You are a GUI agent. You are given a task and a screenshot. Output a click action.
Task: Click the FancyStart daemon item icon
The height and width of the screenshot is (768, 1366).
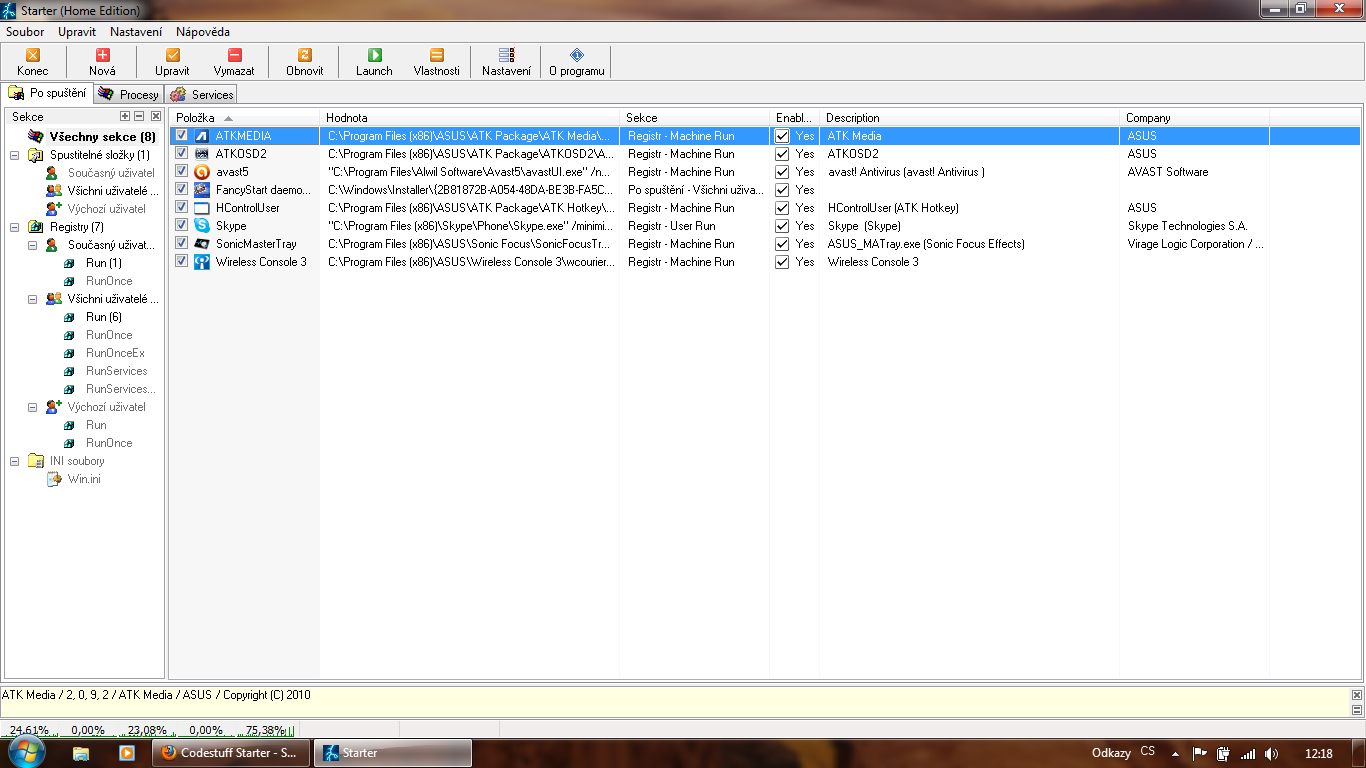202,190
